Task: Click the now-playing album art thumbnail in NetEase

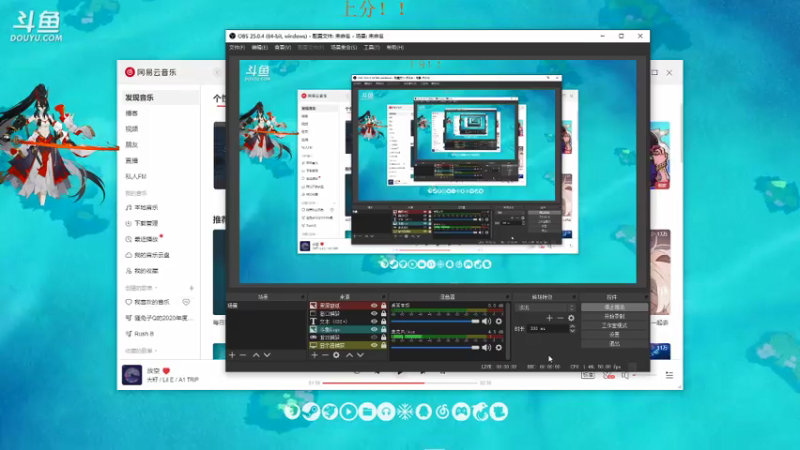Action: (x=132, y=374)
